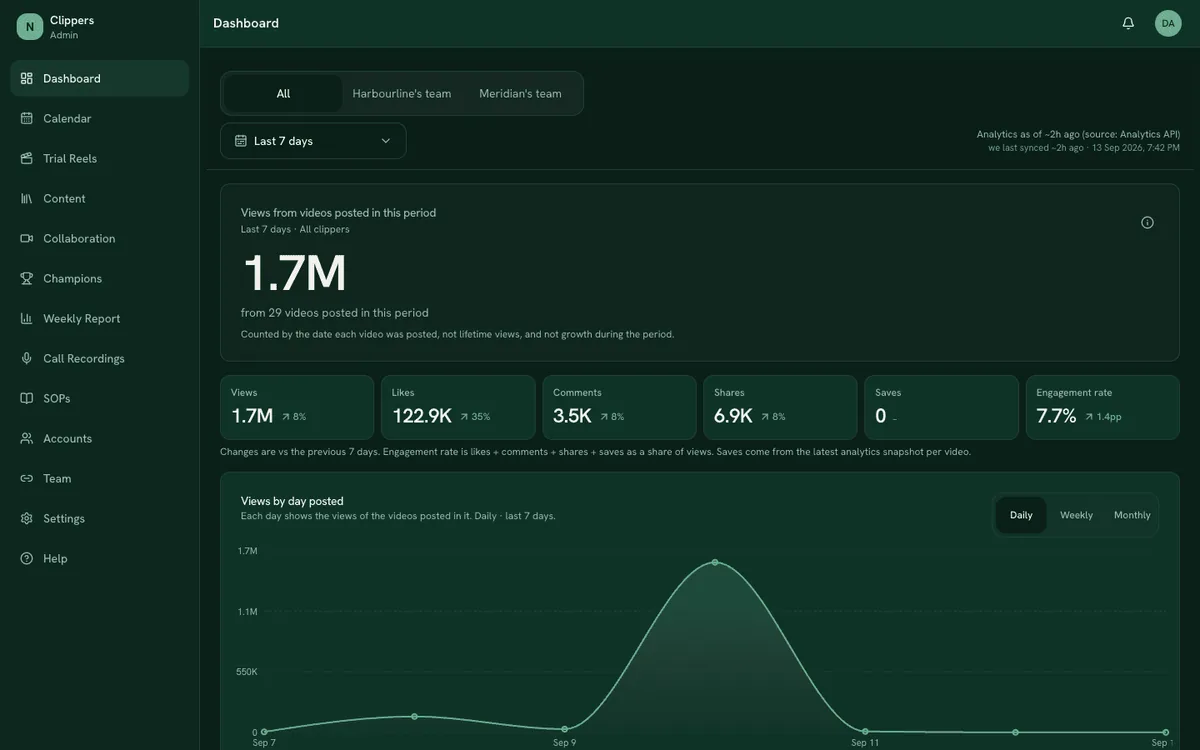
Task: Open the Content section link
Action: coord(99,198)
